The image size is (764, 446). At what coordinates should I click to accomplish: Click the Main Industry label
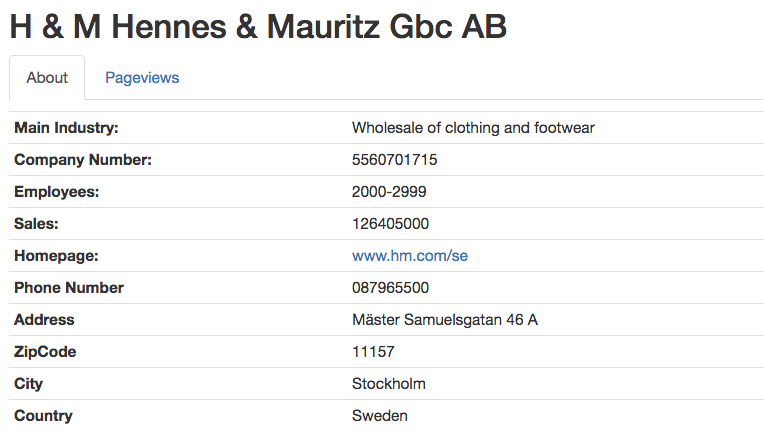coord(66,128)
